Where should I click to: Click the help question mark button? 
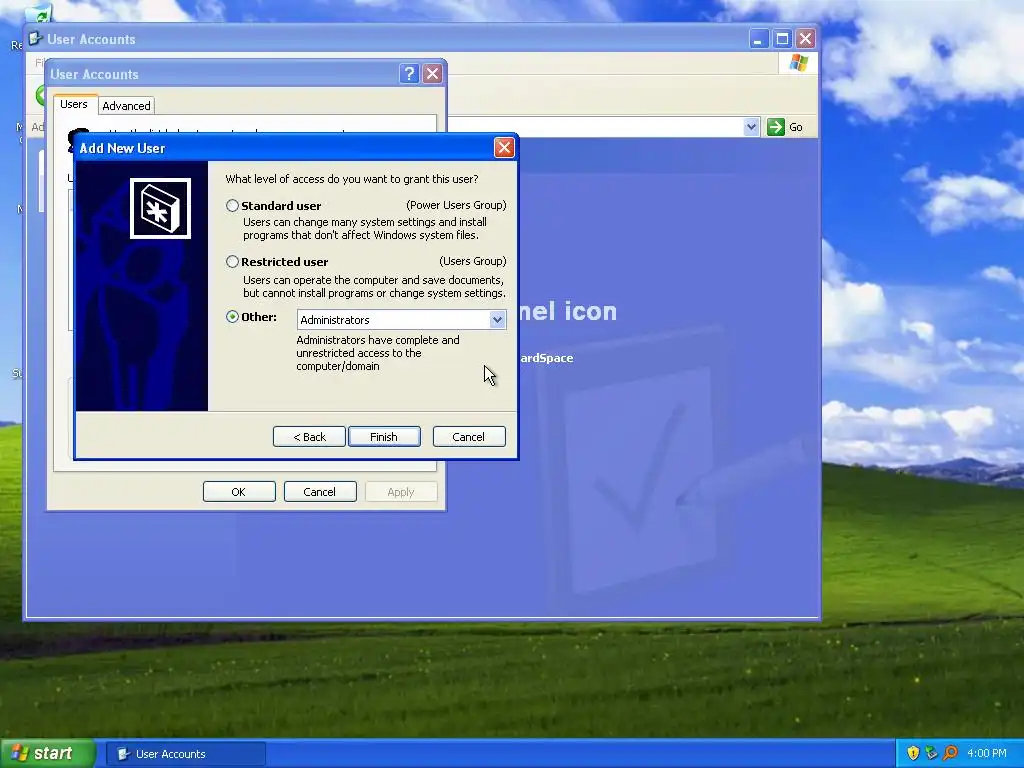pos(409,74)
